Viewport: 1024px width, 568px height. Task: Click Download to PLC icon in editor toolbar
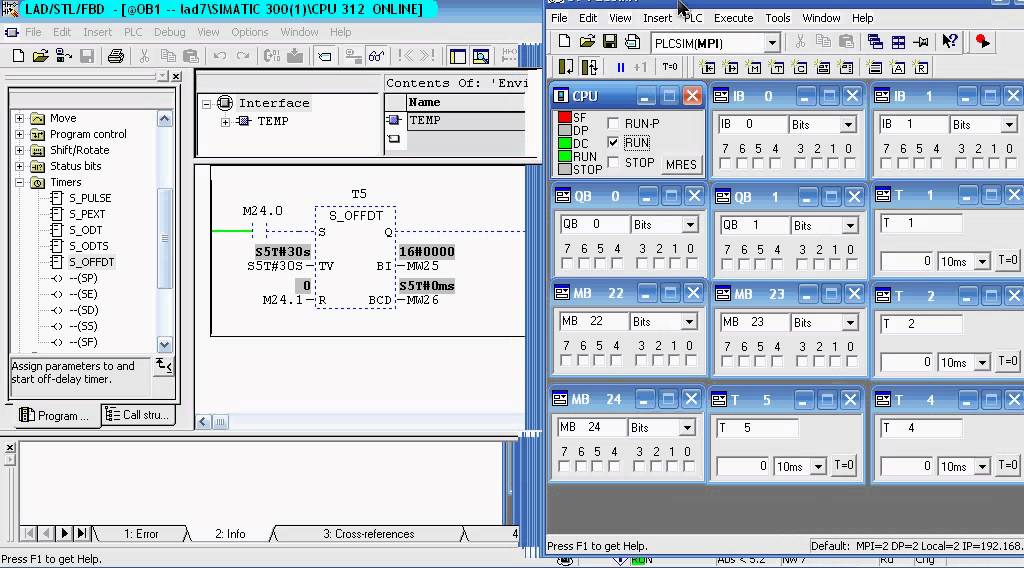(x=295, y=56)
